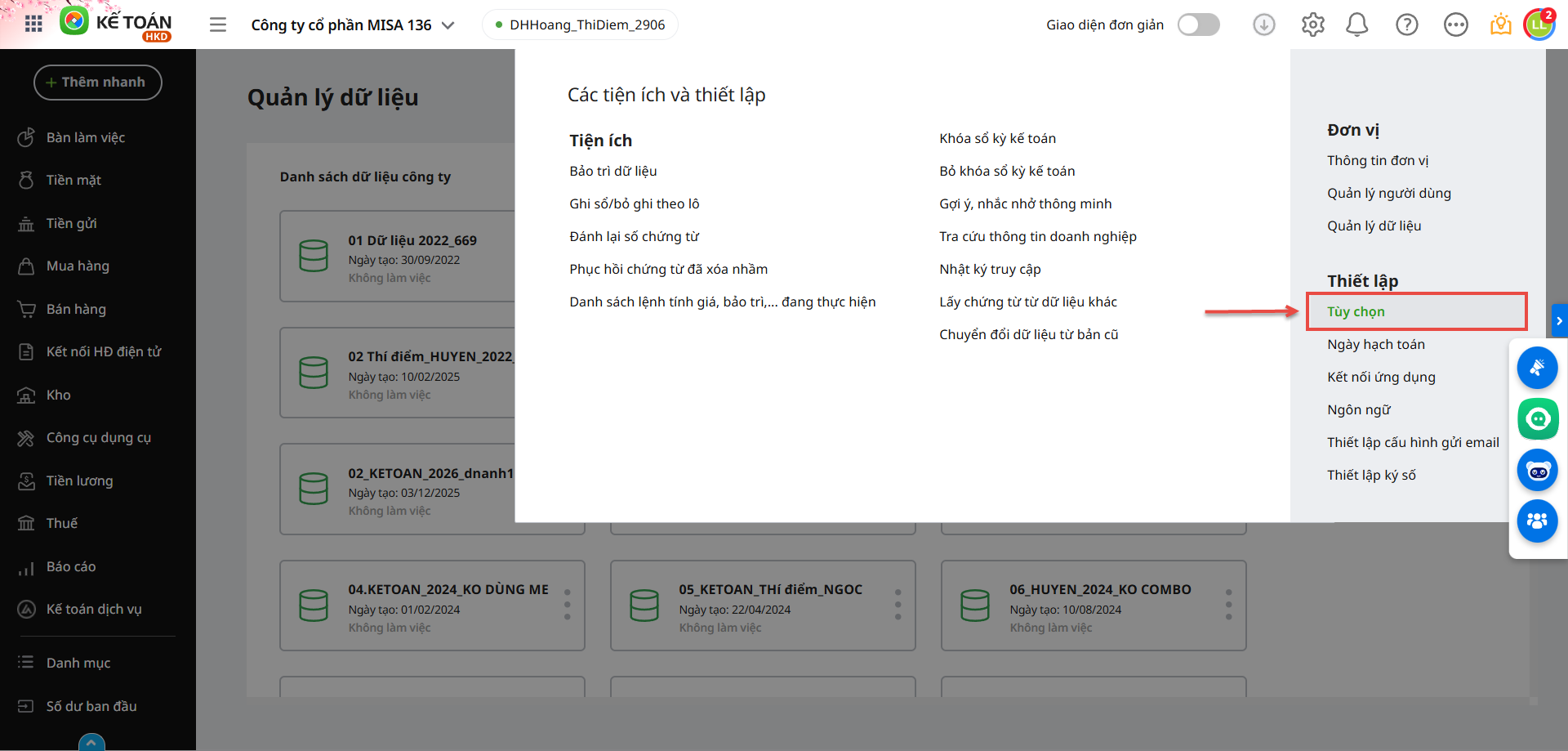Viewport: 1568px width, 751px height.
Task: Open options menu for 06_HUYEN_2024_KO COMBO
Action: (1228, 605)
